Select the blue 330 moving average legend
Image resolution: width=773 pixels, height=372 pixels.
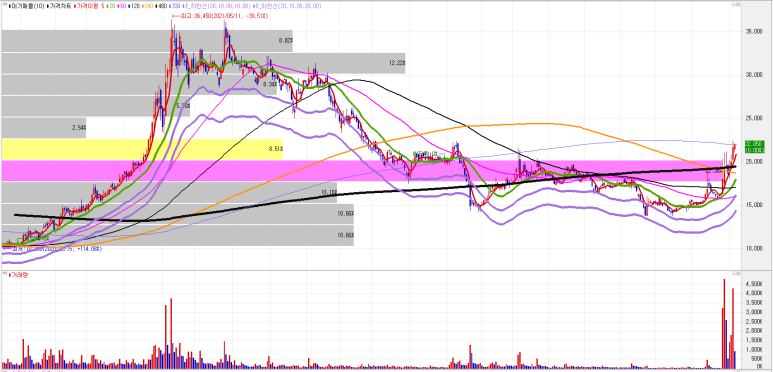(176, 6)
